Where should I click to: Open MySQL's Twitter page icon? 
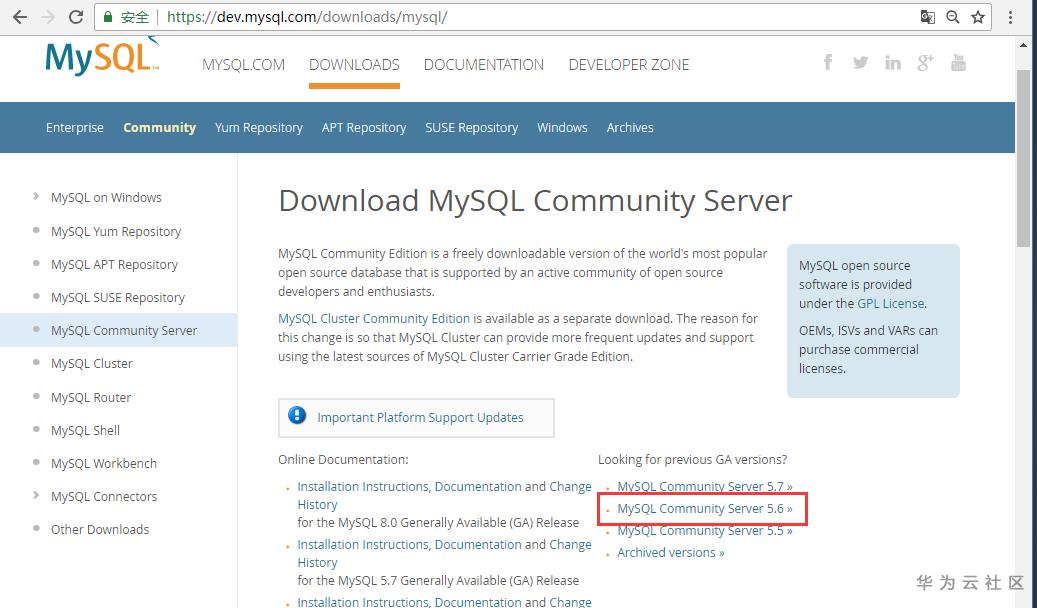click(860, 63)
